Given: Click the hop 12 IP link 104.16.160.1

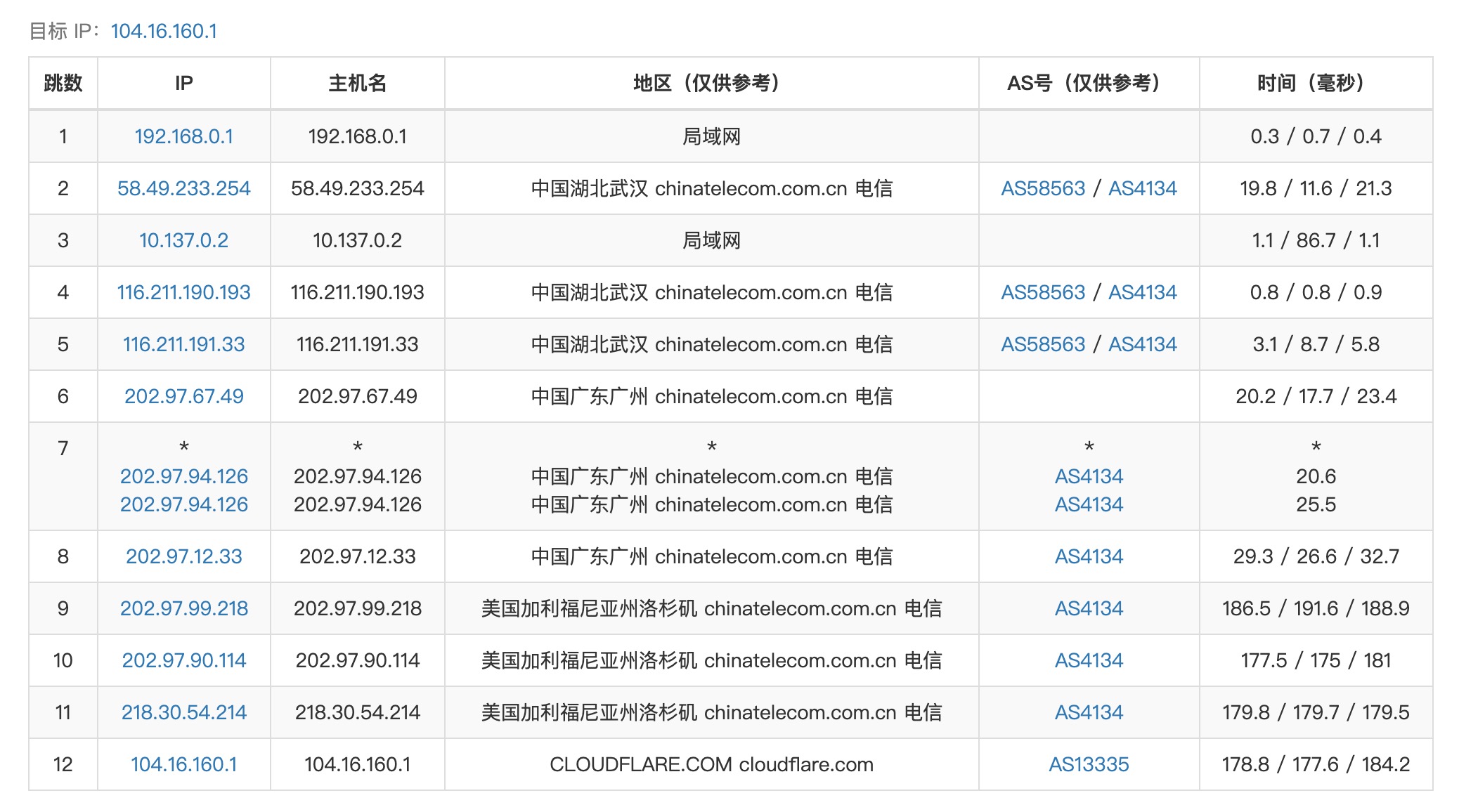Looking at the screenshot, I should [x=183, y=764].
